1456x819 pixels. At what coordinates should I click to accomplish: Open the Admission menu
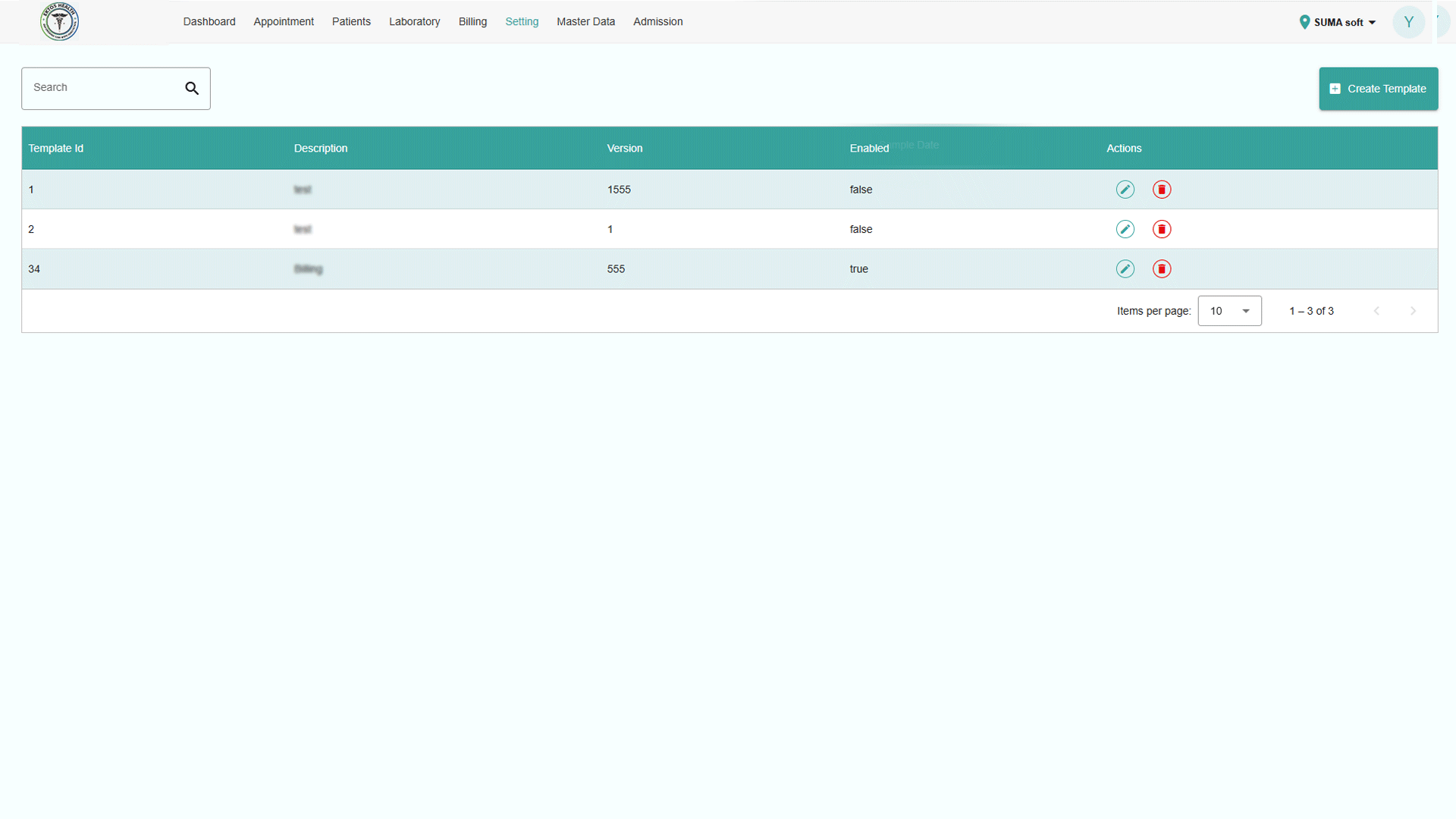[657, 22]
